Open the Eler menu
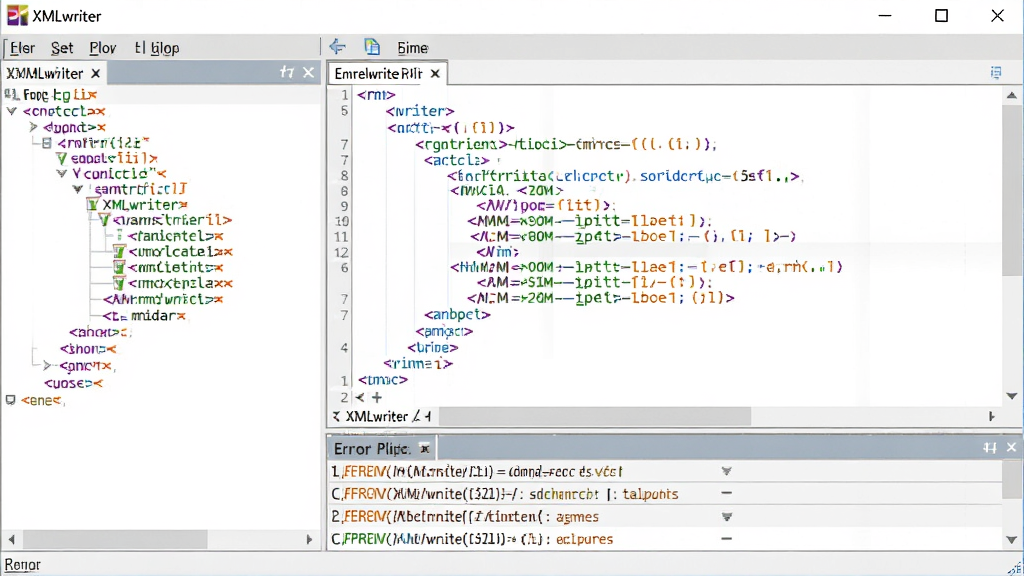 tap(22, 48)
